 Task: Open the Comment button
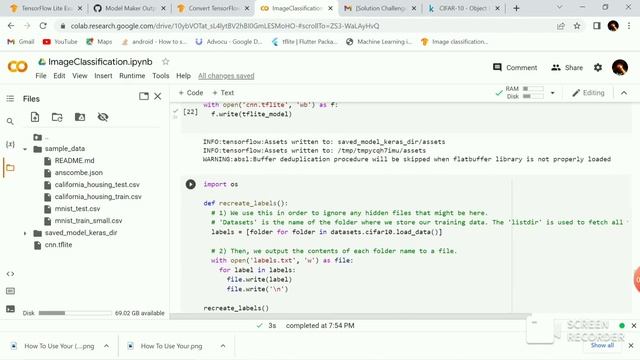point(515,68)
